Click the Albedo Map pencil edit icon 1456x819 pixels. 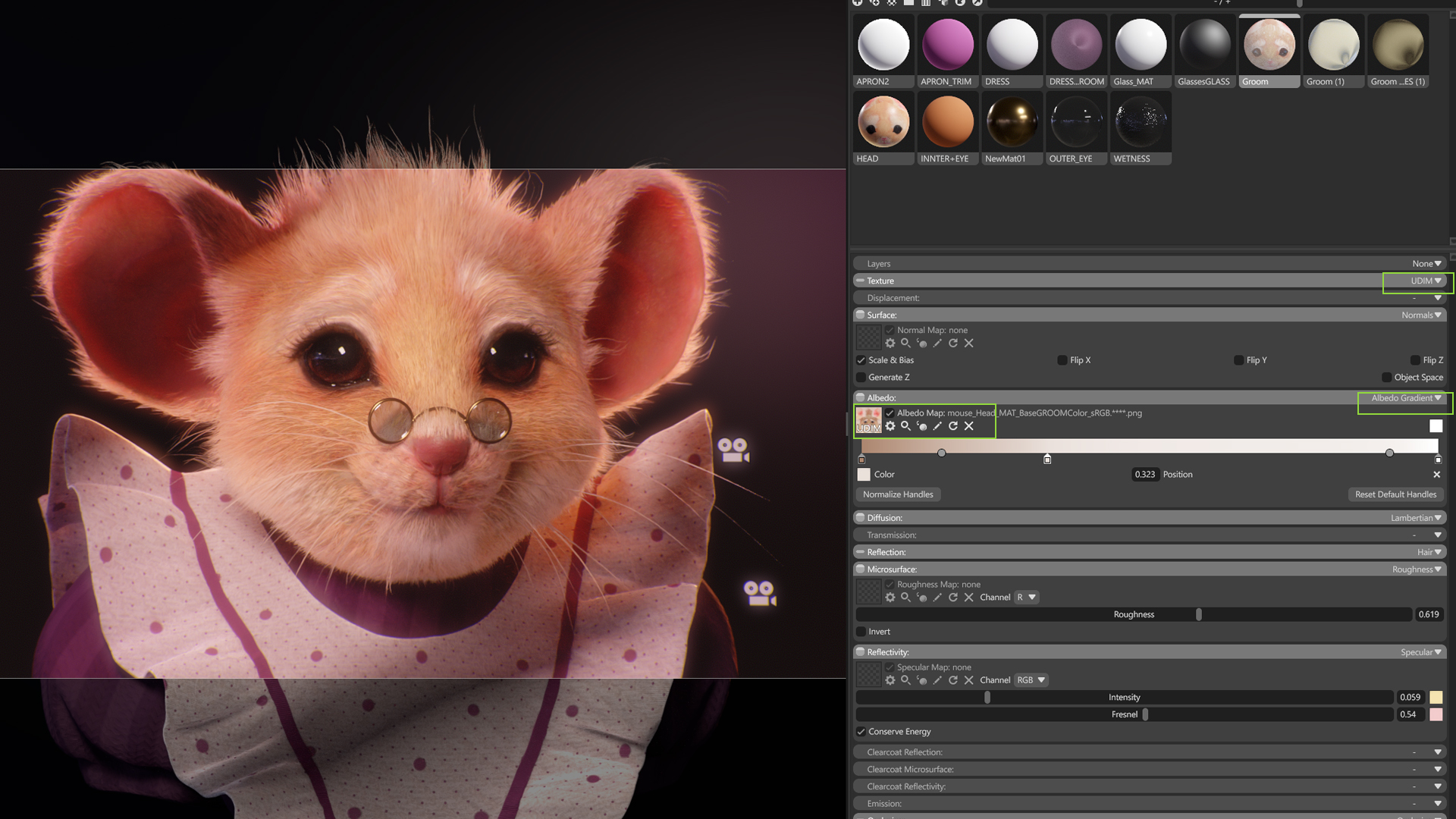click(x=937, y=426)
